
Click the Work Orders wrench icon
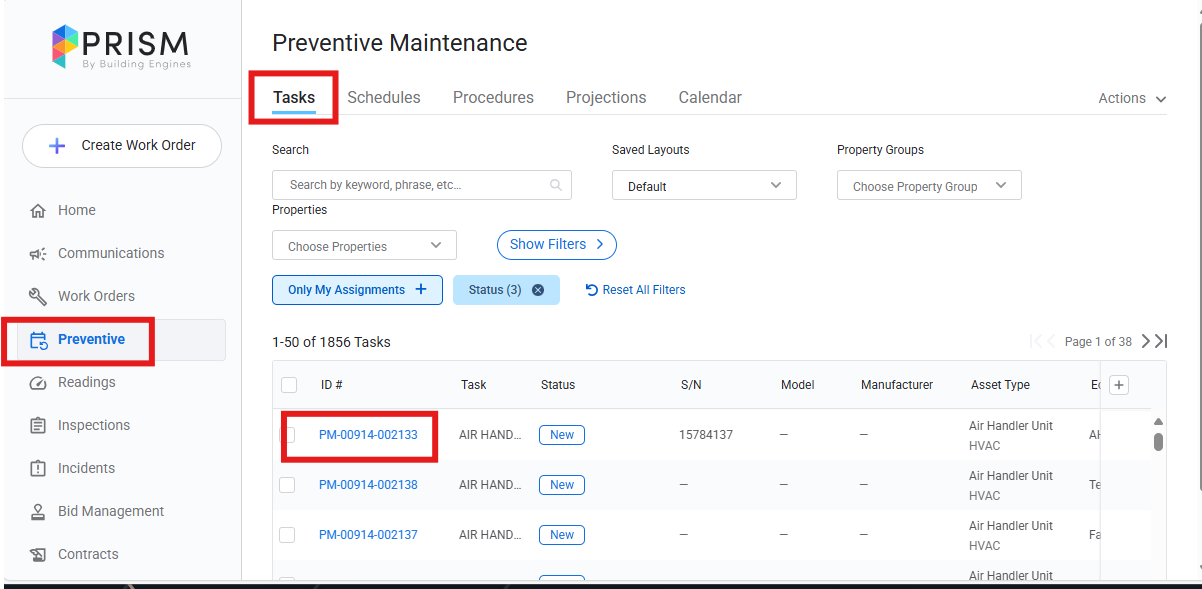(x=38, y=297)
